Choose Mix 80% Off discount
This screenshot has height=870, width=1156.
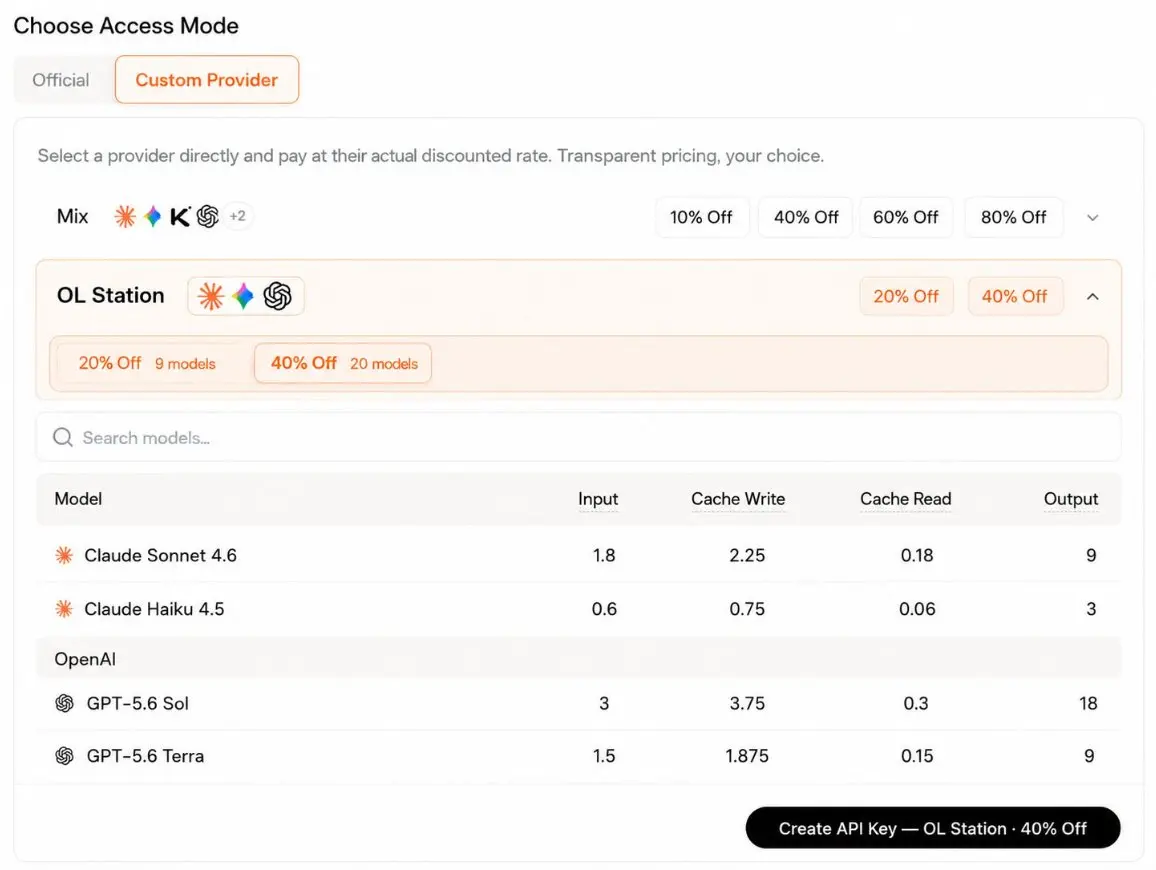[x=1014, y=218]
